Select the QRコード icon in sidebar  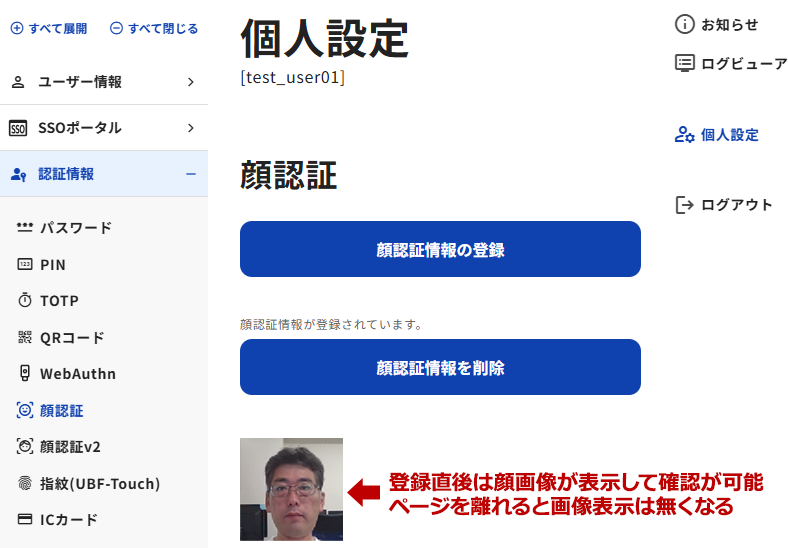25,338
